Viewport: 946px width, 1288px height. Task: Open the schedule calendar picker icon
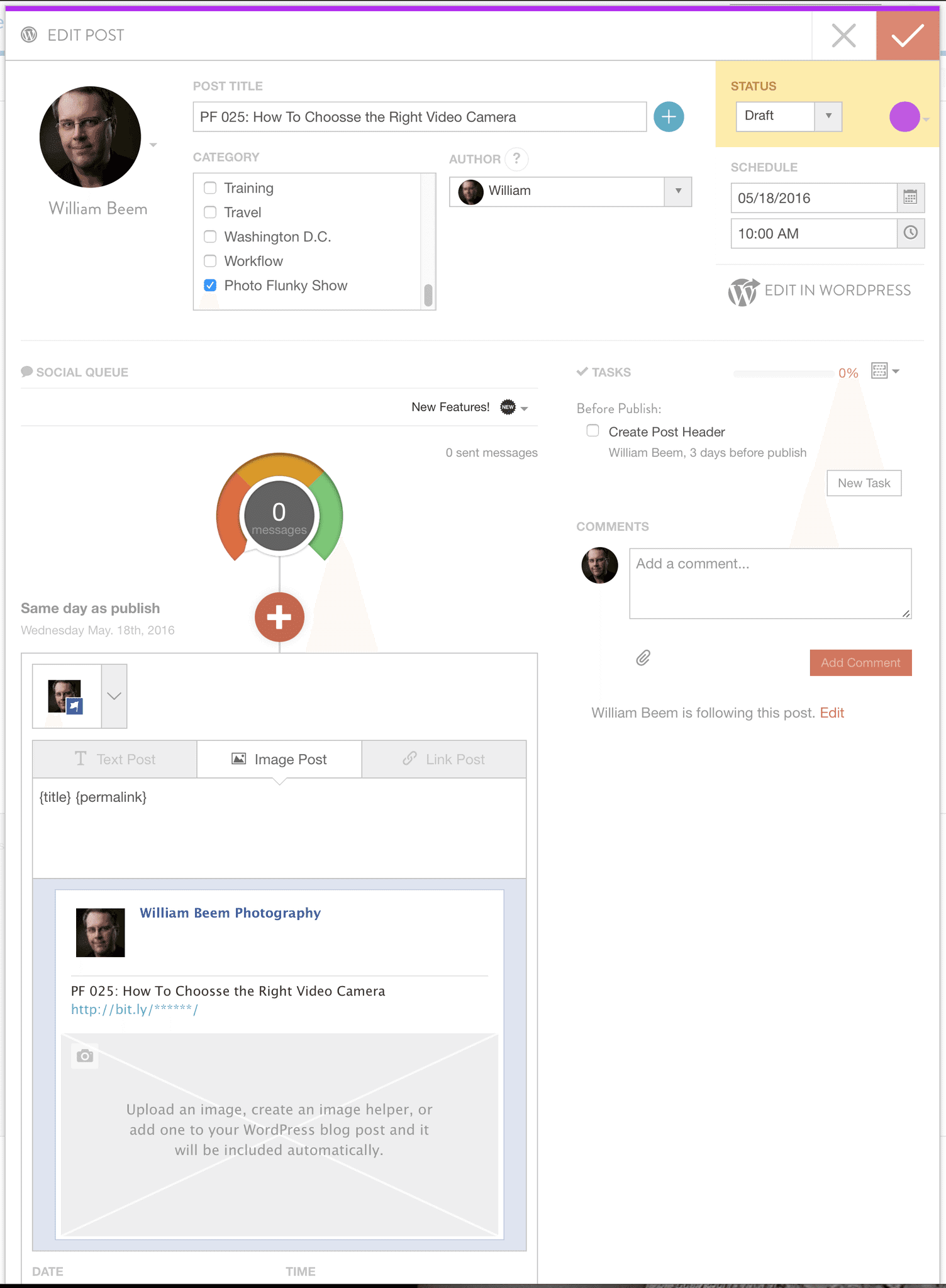(910, 197)
